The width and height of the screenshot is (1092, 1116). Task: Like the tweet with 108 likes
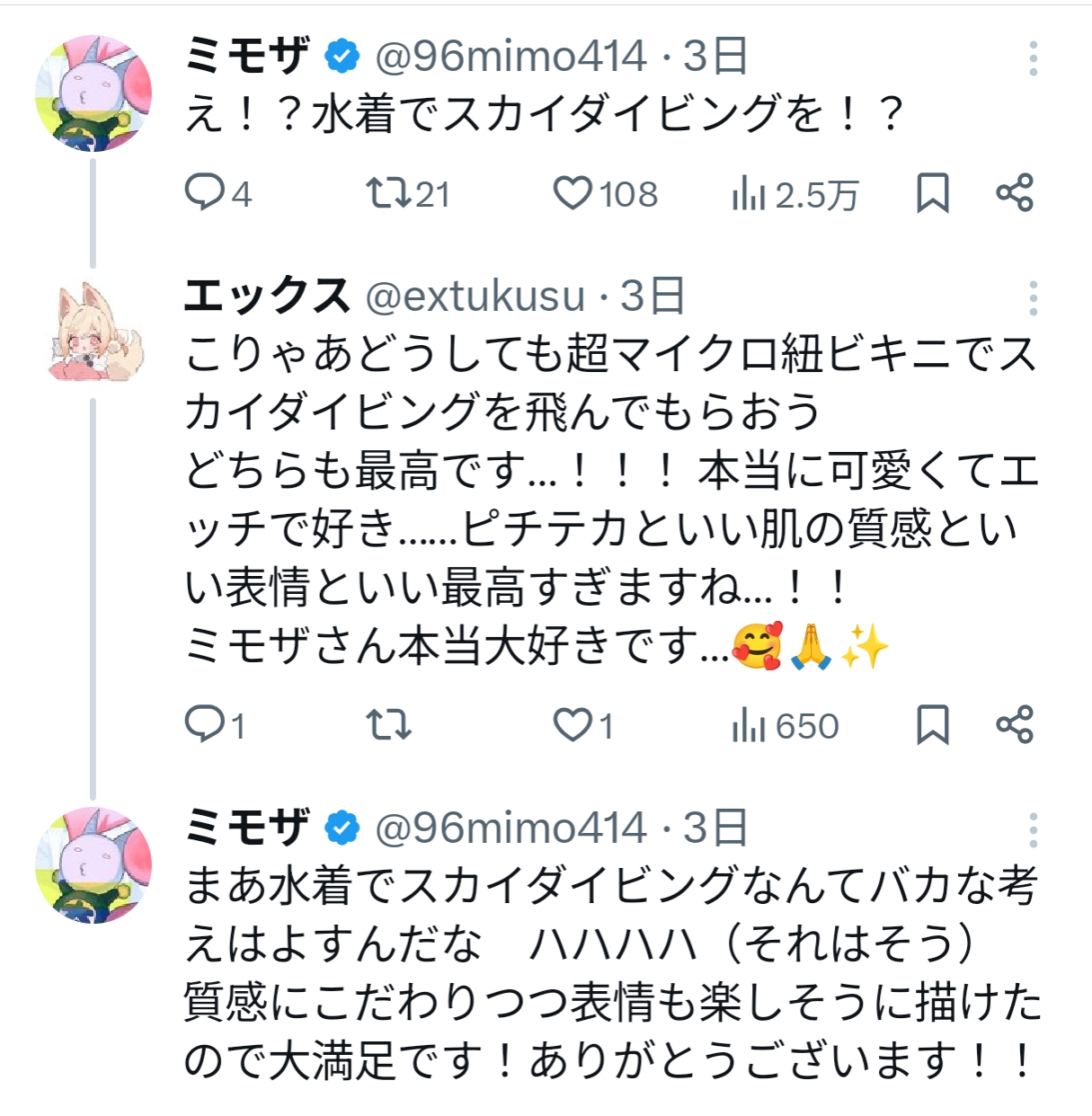click(x=605, y=193)
